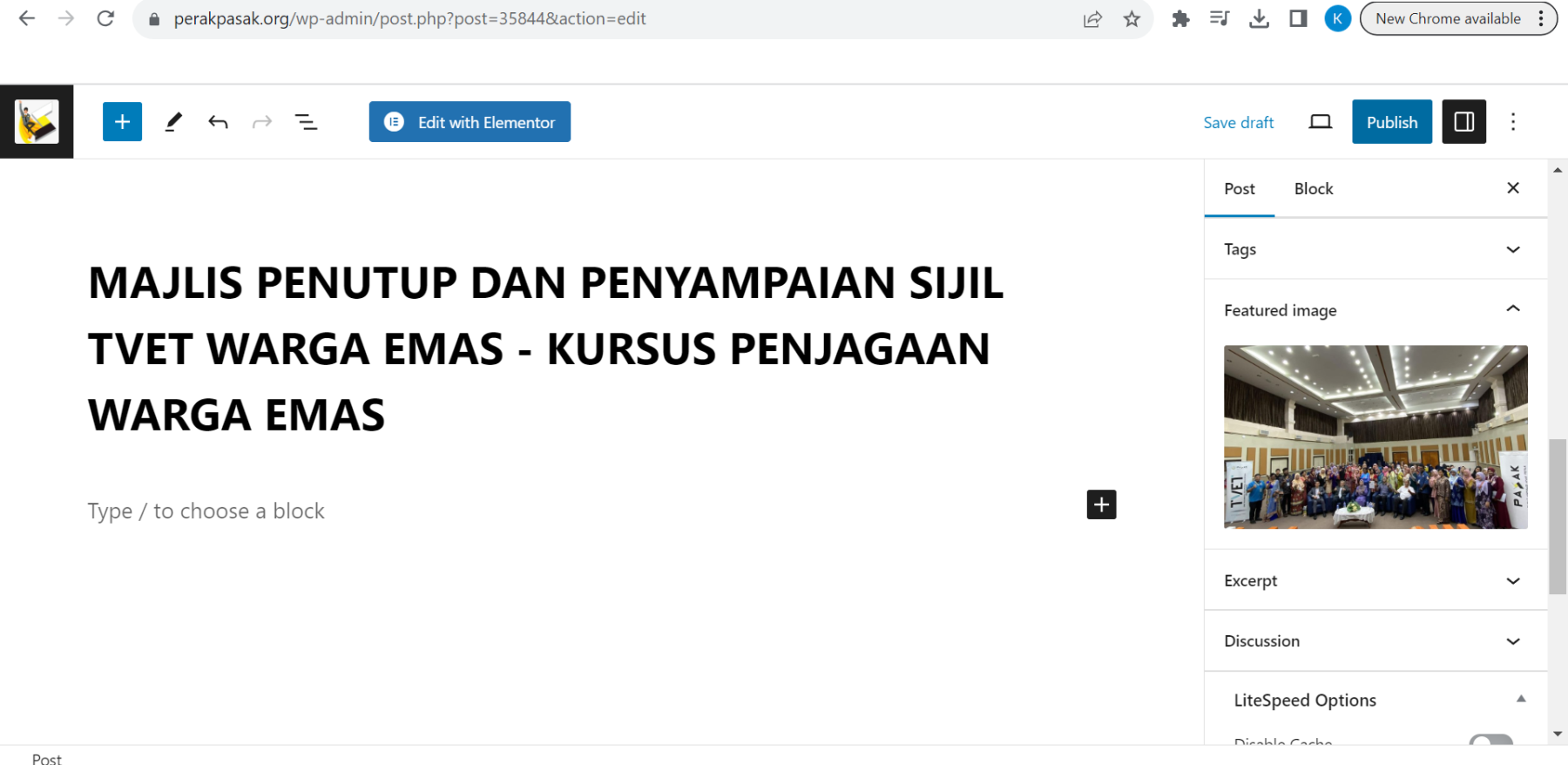Switch to the Post tab

tap(1239, 189)
